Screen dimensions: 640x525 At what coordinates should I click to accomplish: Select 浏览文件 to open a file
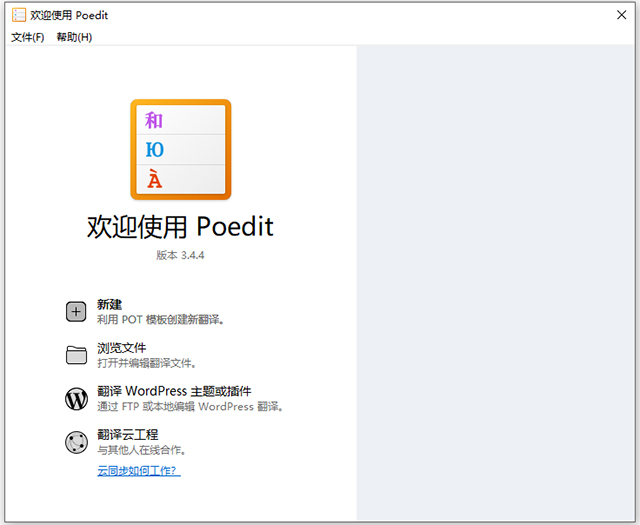[122, 348]
